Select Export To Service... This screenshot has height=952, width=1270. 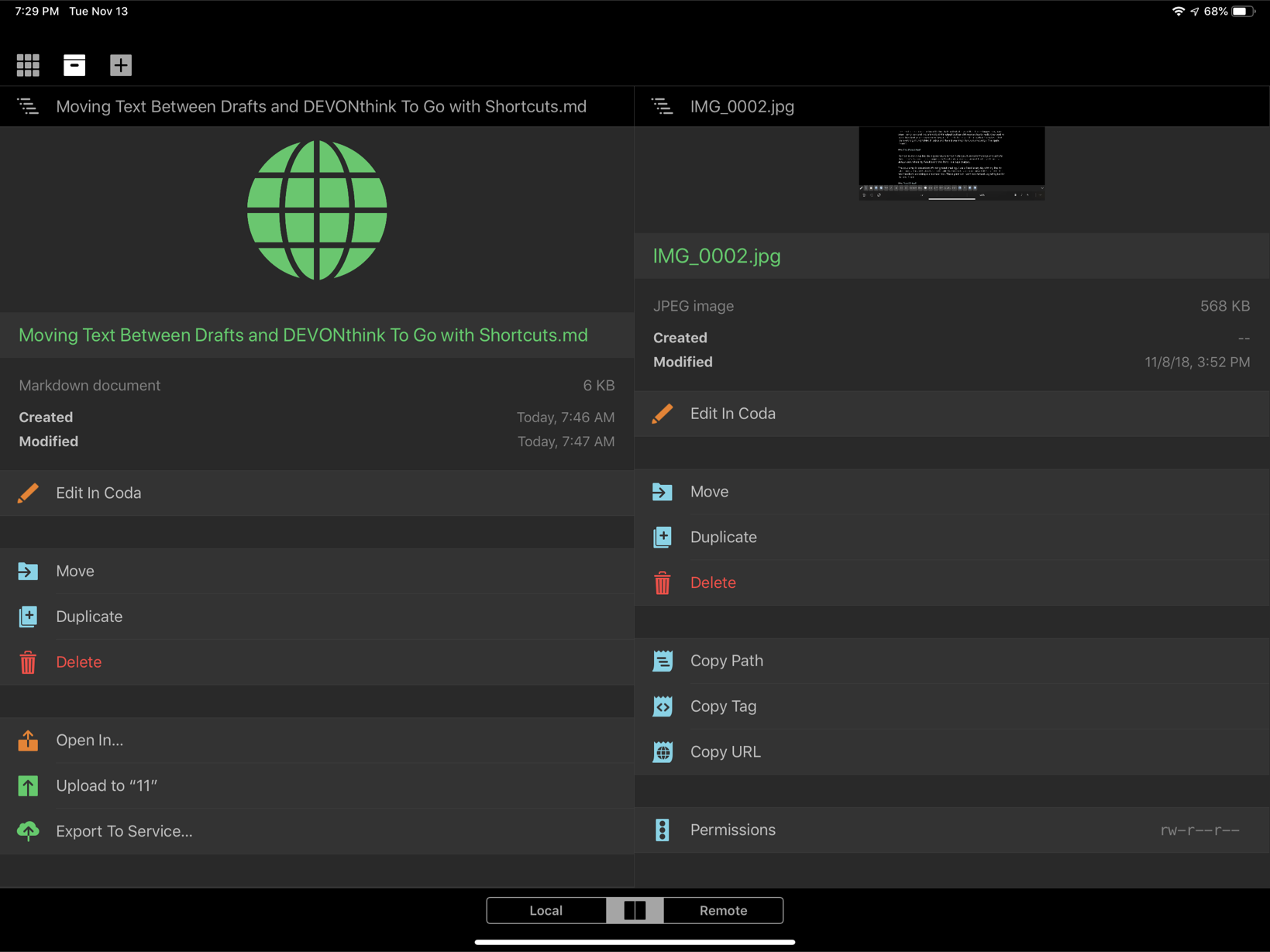coord(317,832)
